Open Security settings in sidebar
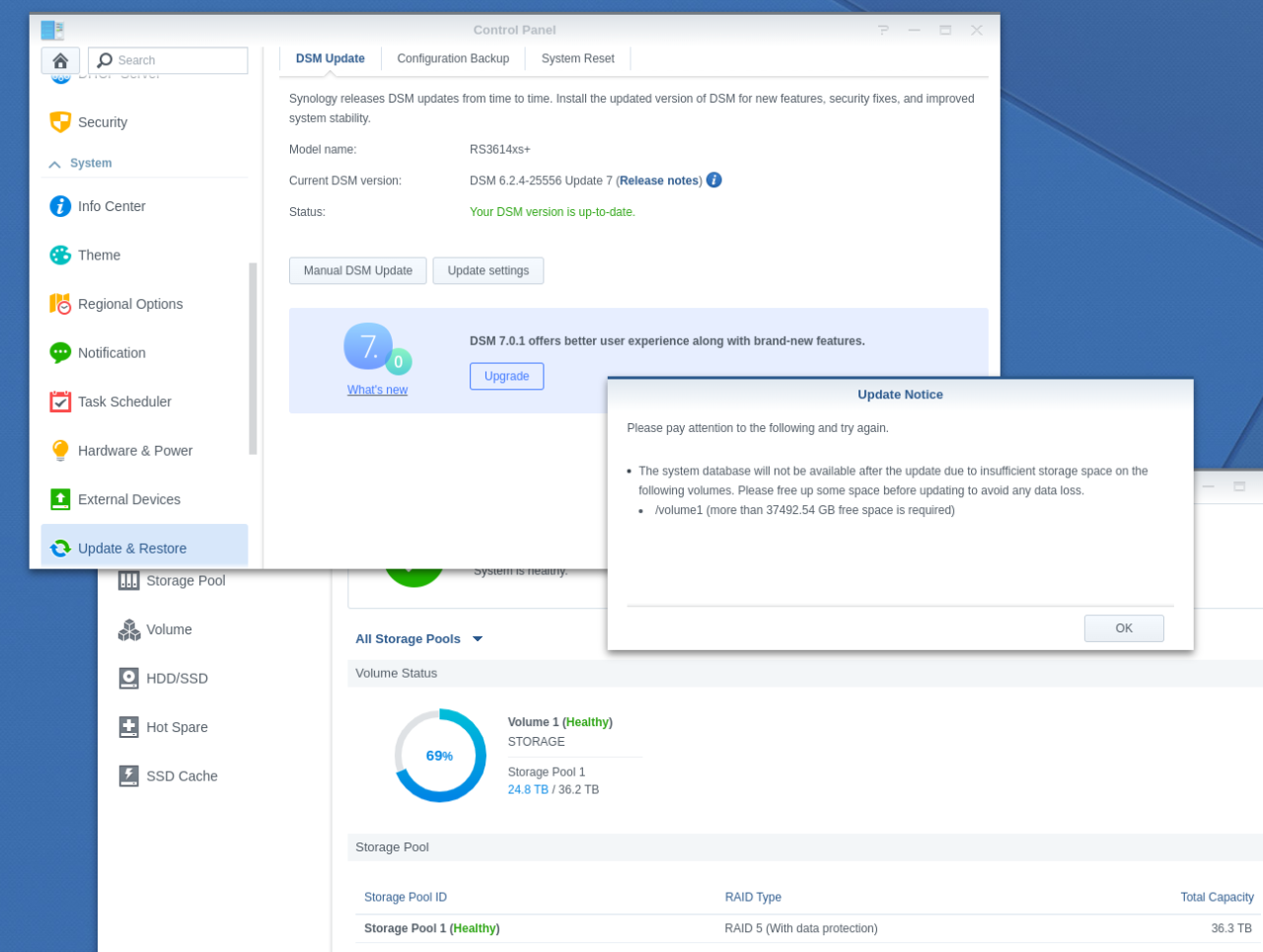Viewport: 1263px width, 952px height. pyautogui.click(x=102, y=122)
